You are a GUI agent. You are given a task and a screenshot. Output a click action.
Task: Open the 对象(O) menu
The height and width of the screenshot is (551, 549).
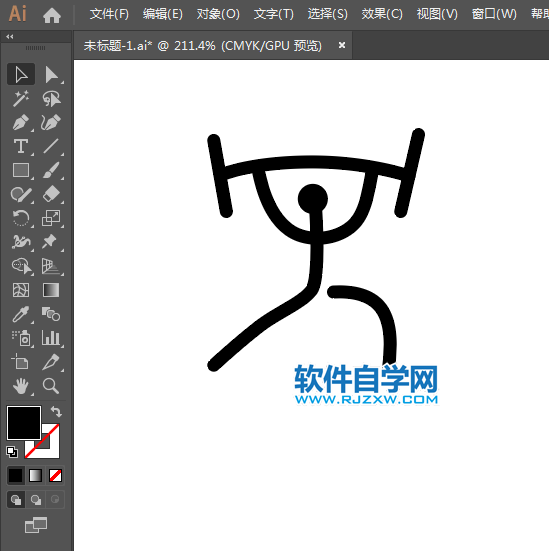coord(218,14)
